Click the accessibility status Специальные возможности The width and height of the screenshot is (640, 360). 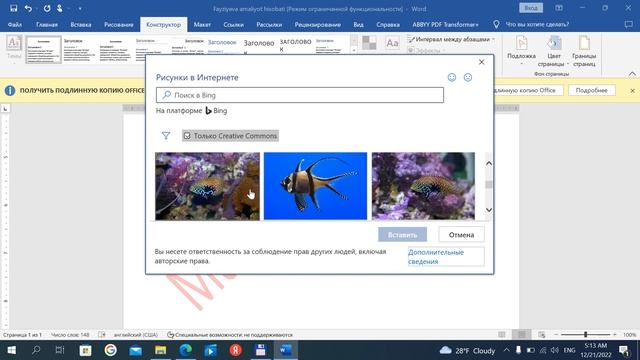[x=230, y=335]
